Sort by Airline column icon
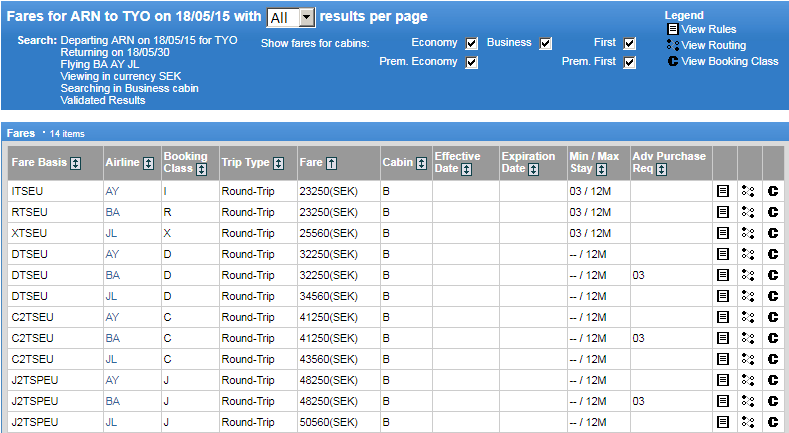 pyautogui.click(x=149, y=163)
